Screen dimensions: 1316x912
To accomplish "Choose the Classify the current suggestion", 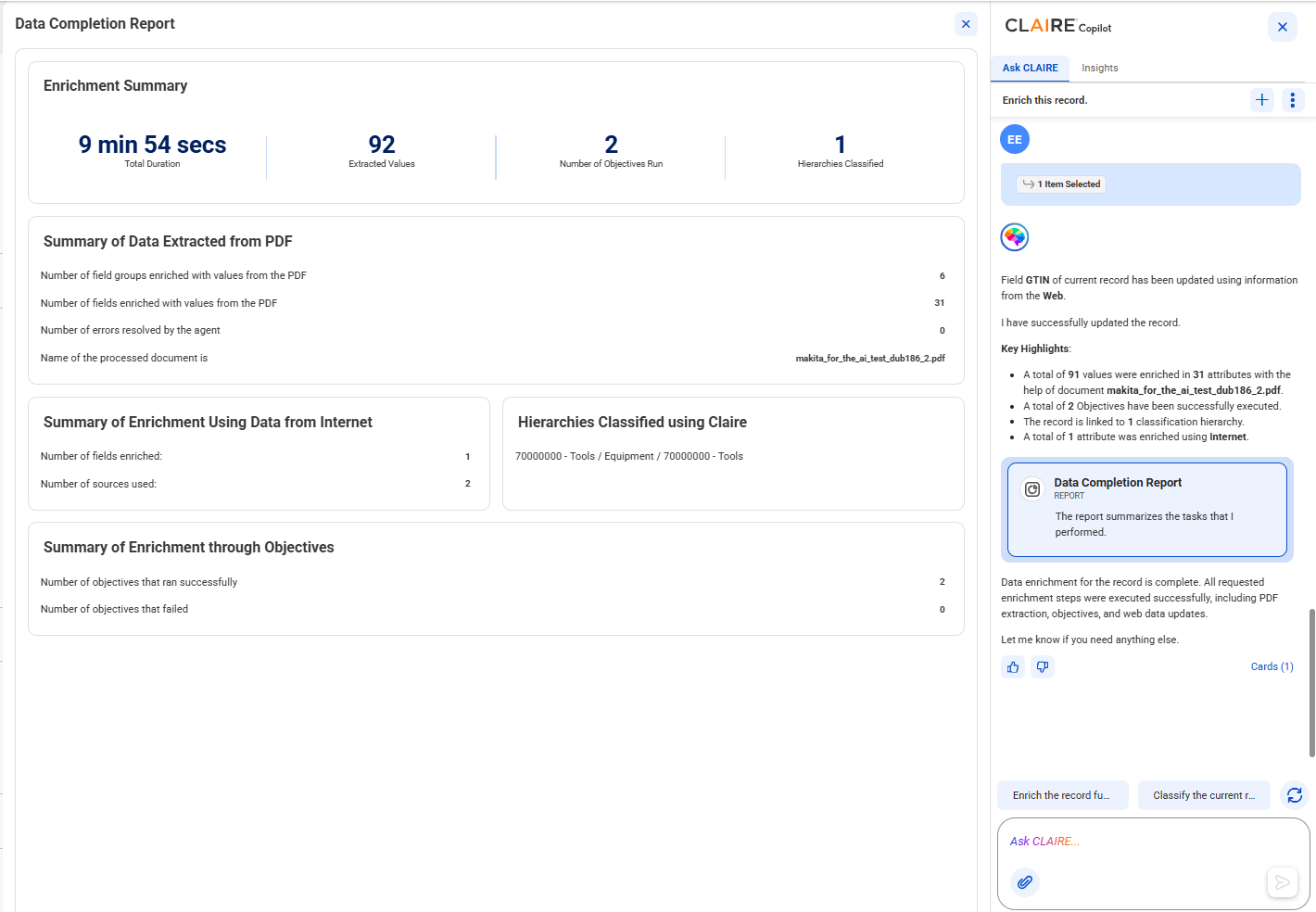I will (1204, 795).
